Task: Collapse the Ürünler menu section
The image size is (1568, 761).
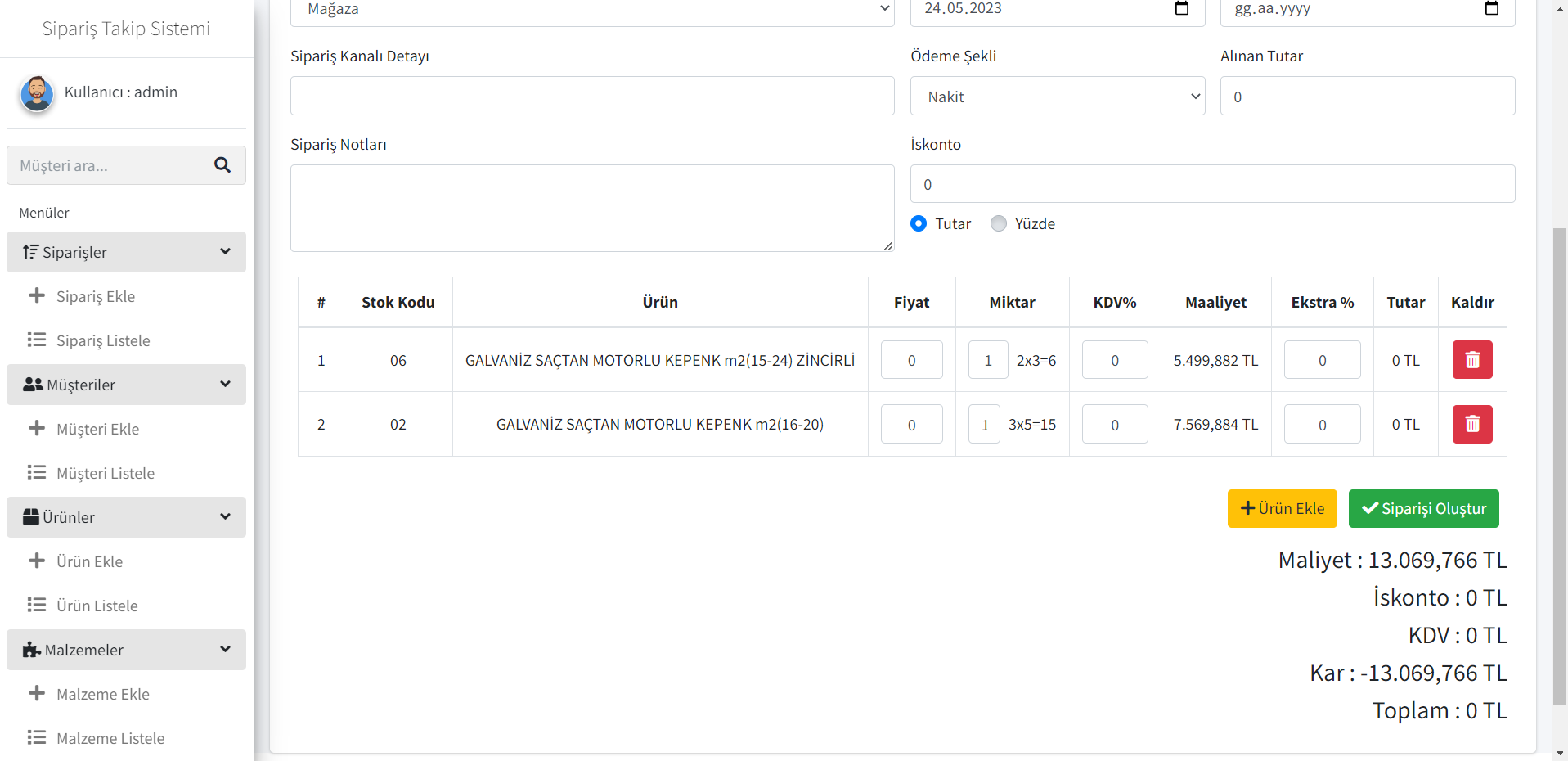Action: (x=126, y=517)
